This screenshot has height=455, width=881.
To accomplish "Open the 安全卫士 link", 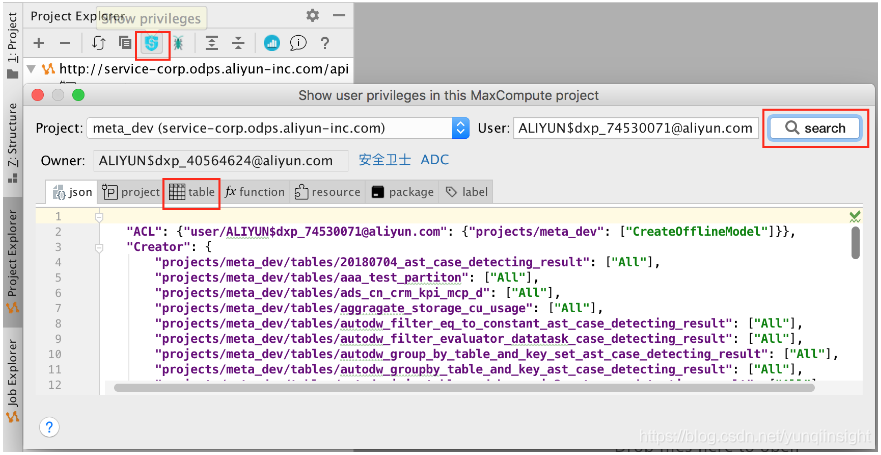I will pyautogui.click(x=385, y=160).
